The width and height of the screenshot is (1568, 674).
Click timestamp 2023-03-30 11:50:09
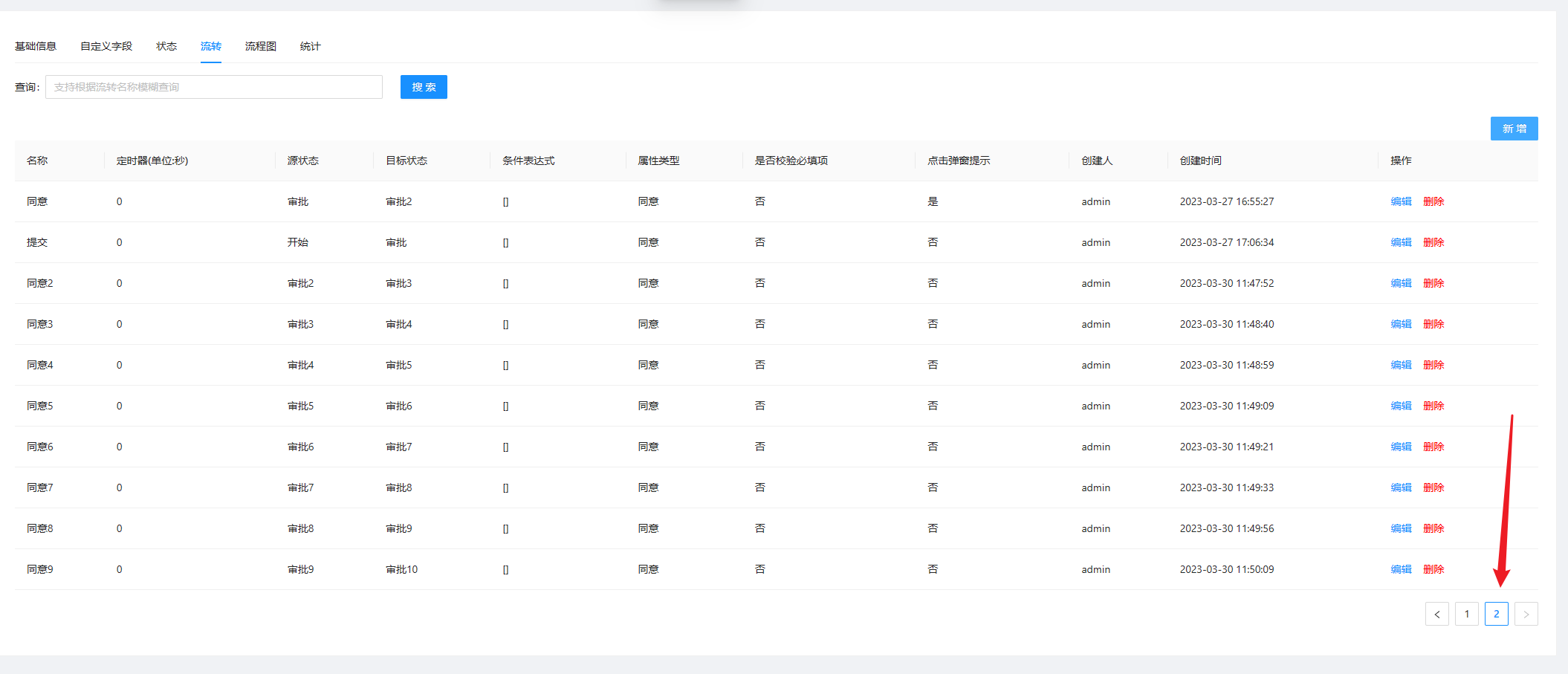1227,569
